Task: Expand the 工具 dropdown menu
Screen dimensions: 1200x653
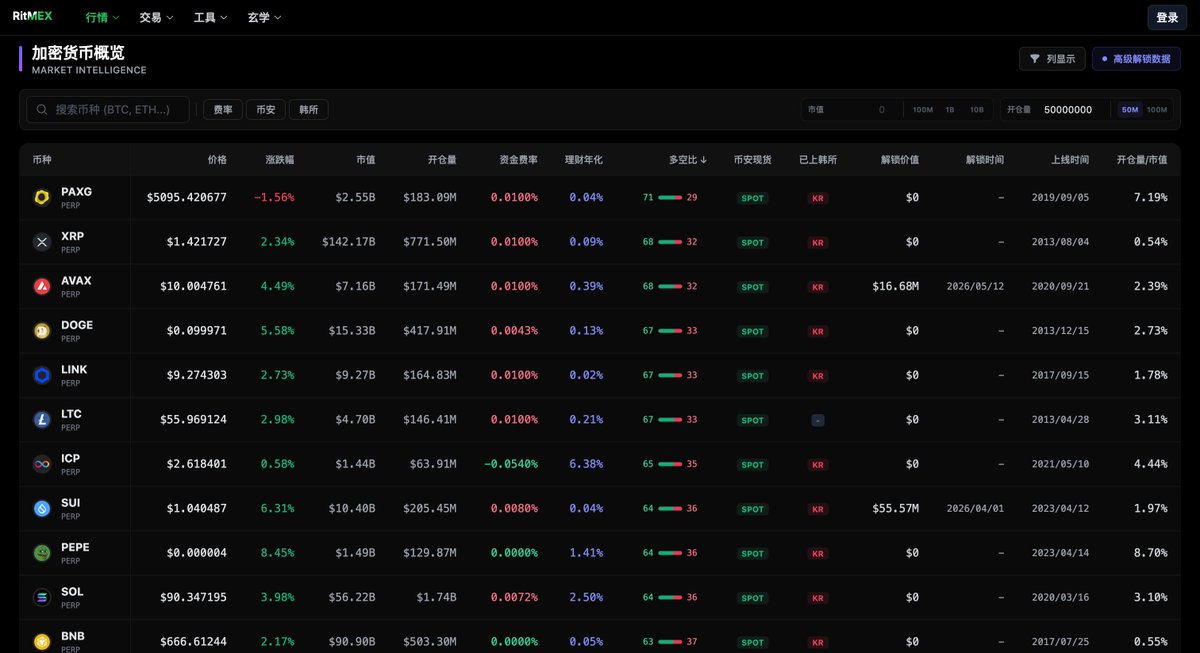Action: point(210,18)
